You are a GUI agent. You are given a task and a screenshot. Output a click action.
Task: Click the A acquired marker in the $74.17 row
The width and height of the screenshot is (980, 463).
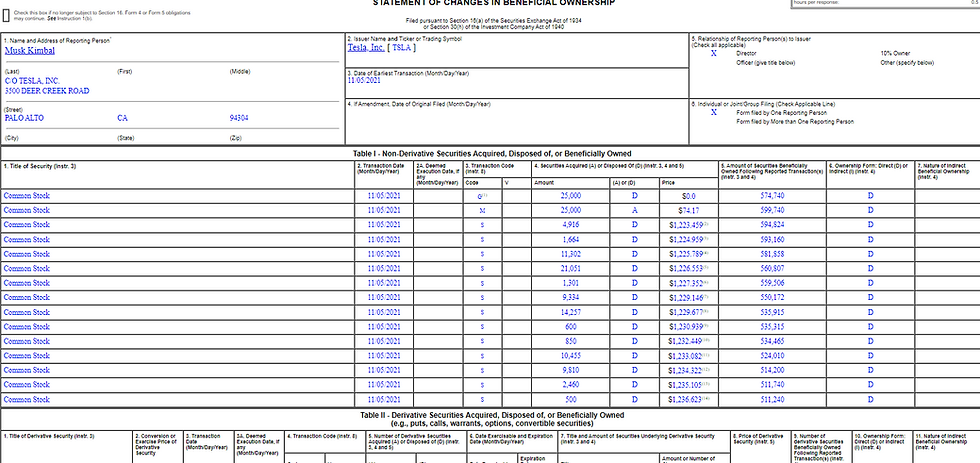point(634,211)
